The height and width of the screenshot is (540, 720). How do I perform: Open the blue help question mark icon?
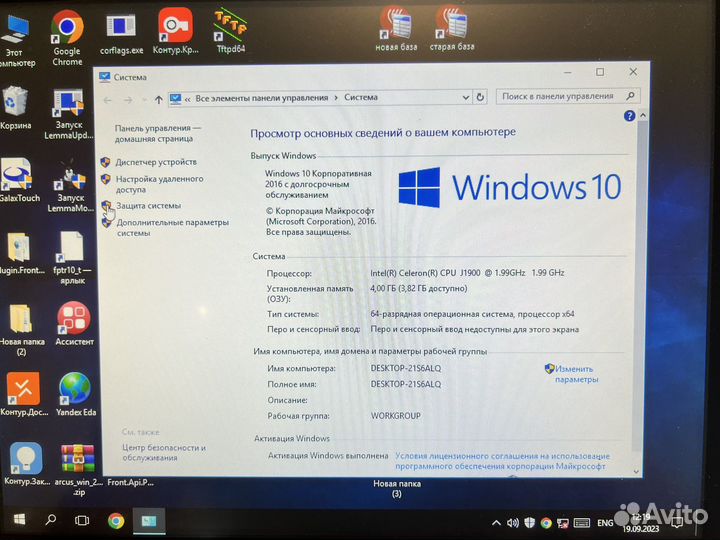coord(629,116)
